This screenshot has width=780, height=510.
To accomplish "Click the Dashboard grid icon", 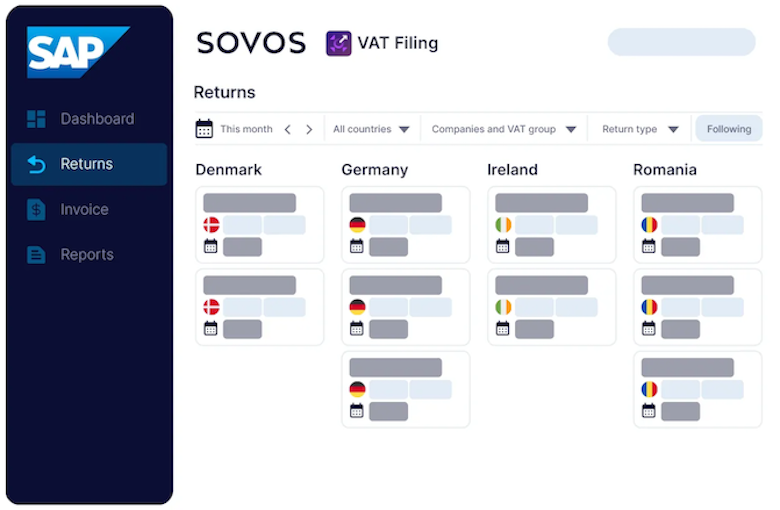I will [x=36, y=119].
